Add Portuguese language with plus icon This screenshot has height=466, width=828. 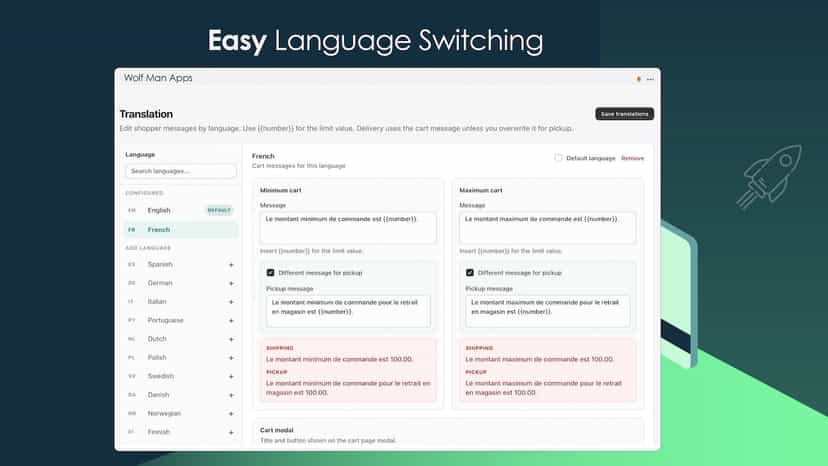tap(231, 321)
